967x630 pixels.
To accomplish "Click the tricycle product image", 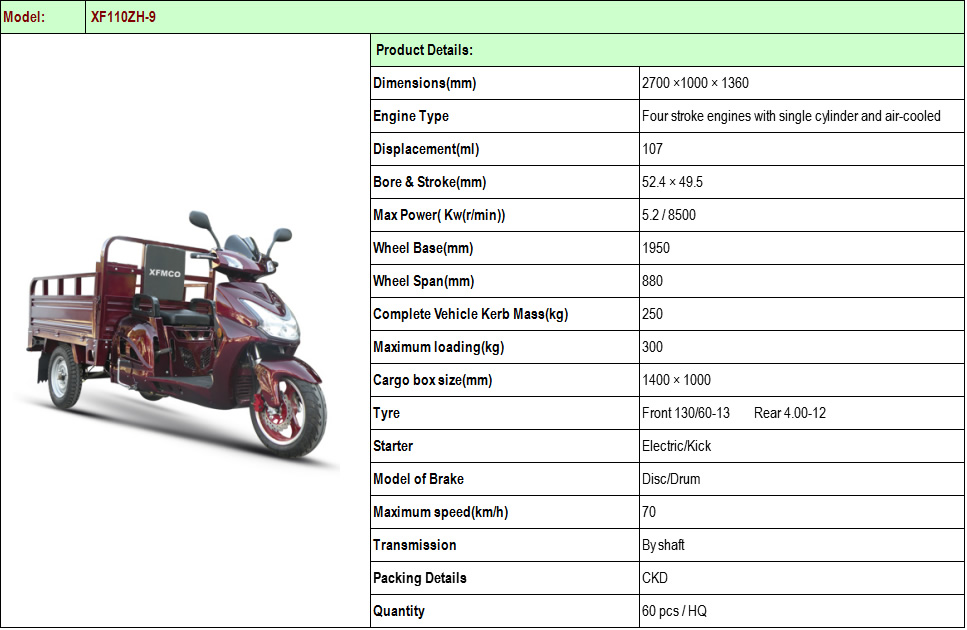I will (179, 338).
